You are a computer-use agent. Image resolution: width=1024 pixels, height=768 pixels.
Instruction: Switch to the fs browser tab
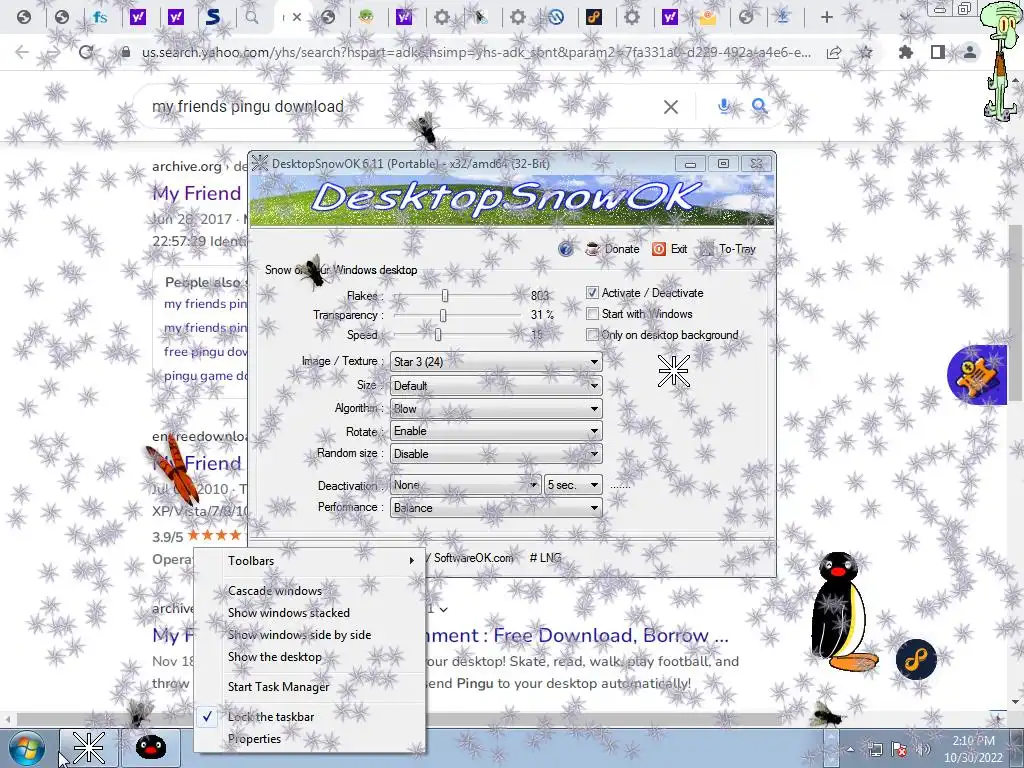(100, 17)
